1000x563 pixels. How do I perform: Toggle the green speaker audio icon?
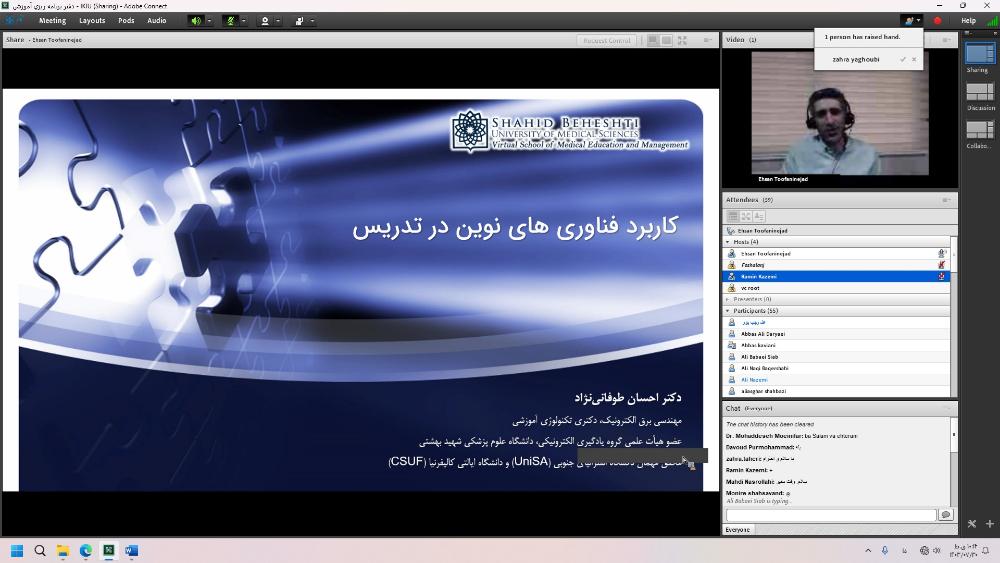tap(196, 20)
